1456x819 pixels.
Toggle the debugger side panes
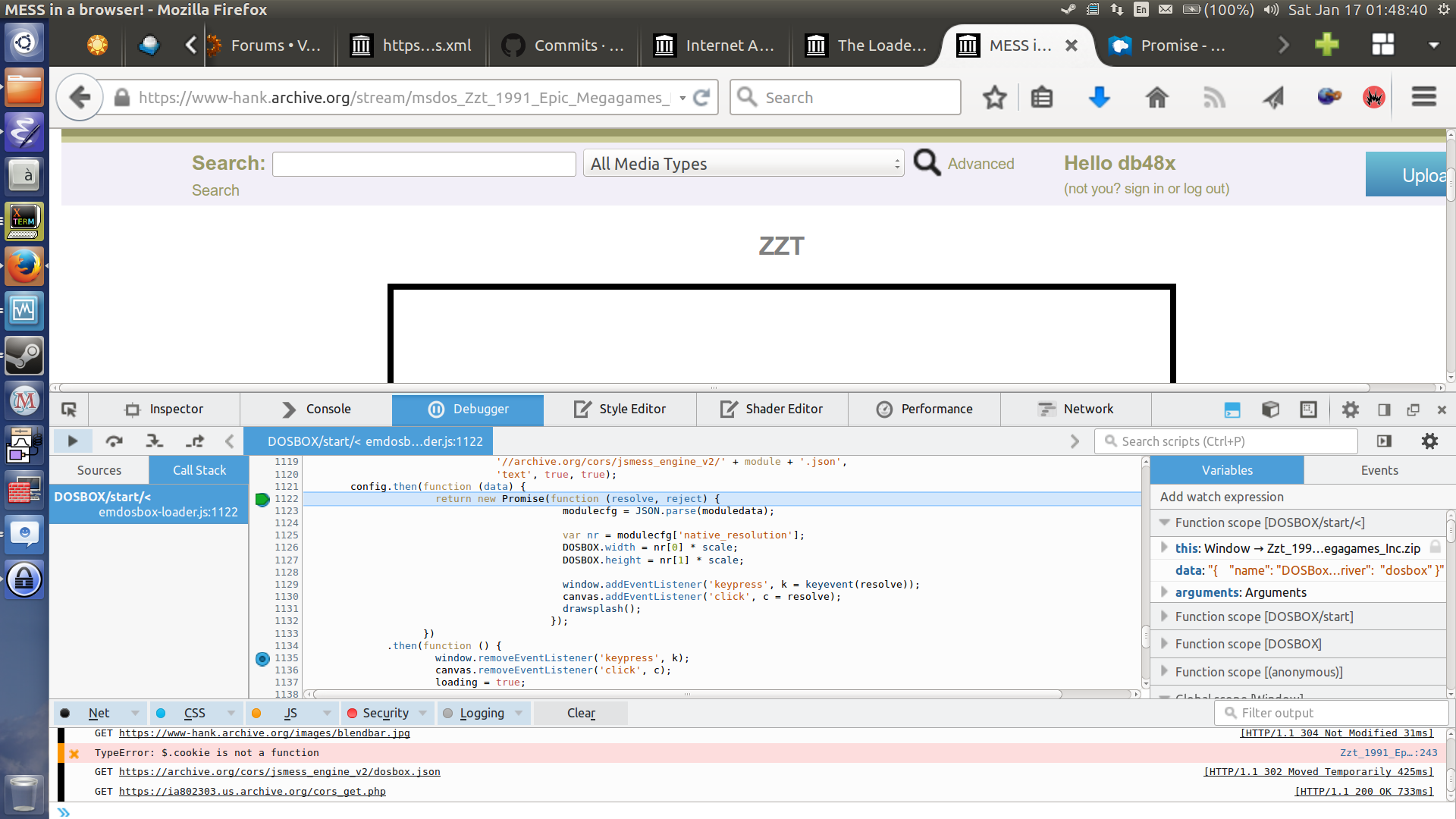1384,441
